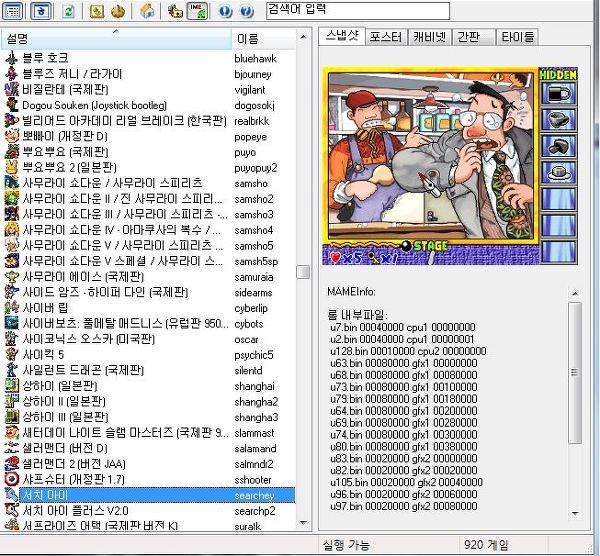Viewport: 600px width, 556px height.
Task: Click the samsh5sp name entry
Action: pyautogui.click(x=256, y=262)
